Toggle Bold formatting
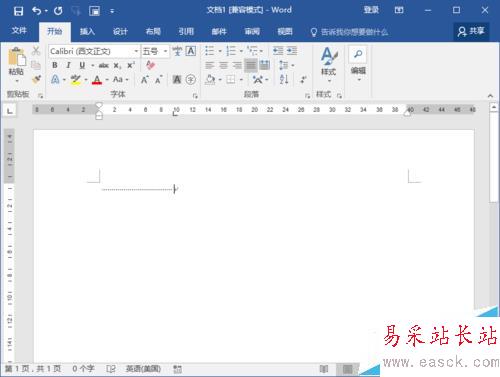The image size is (500, 377). tap(55, 65)
